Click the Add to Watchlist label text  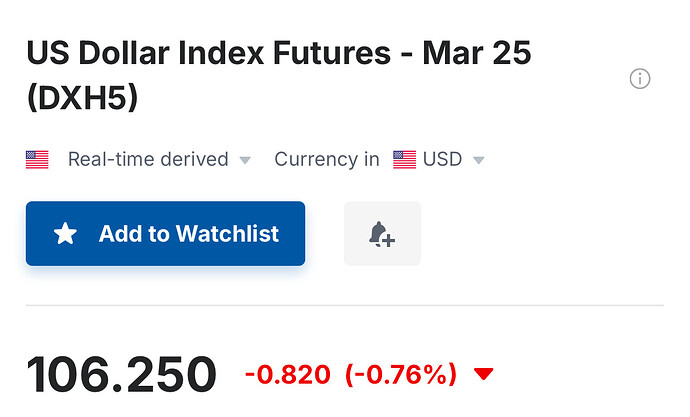[x=188, y=234]
